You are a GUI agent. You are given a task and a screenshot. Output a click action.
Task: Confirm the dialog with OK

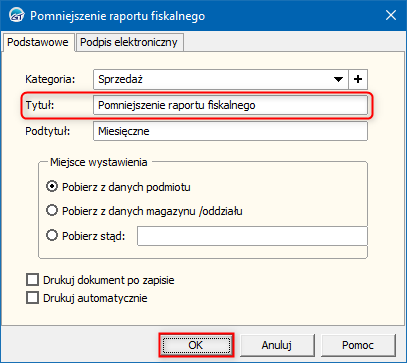196,345
